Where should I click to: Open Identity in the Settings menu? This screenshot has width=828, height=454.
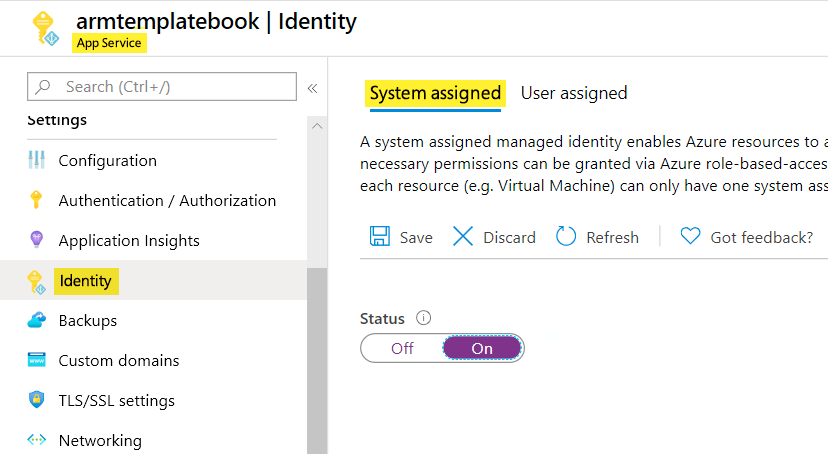(x=85, y=281)
